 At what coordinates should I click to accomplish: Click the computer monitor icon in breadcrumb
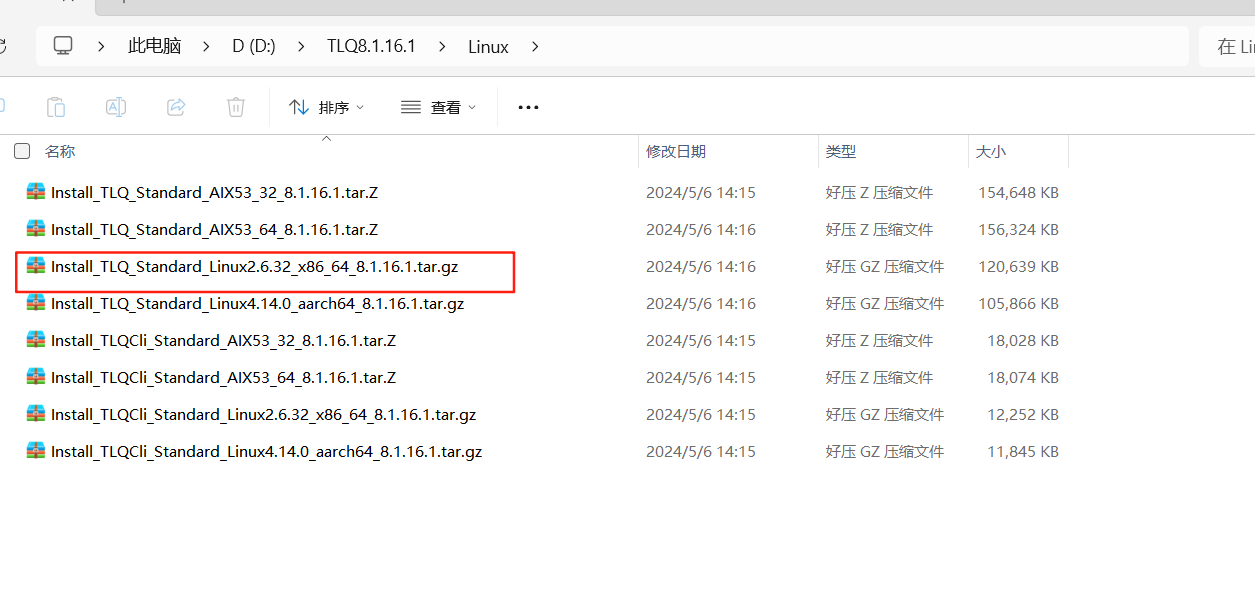click(x=63, y=46)
